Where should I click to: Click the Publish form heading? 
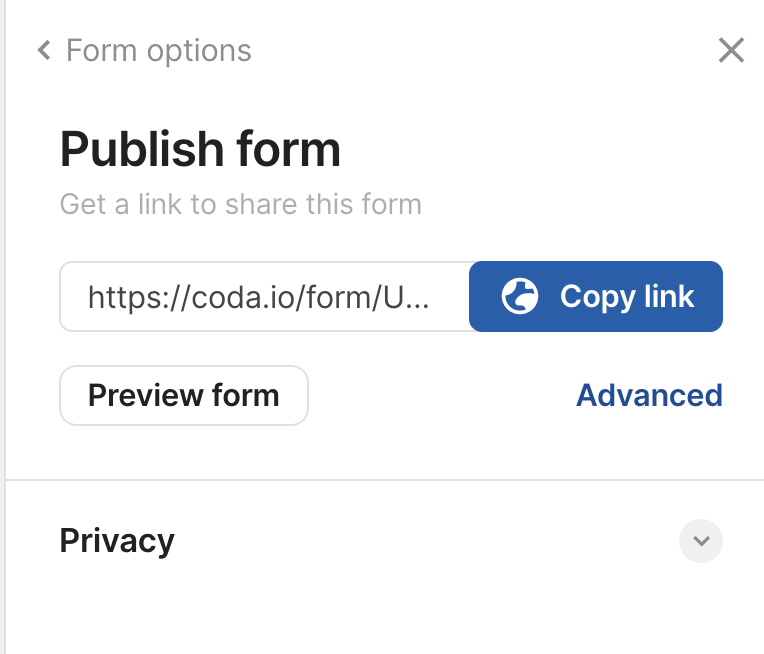pos(200,149)
